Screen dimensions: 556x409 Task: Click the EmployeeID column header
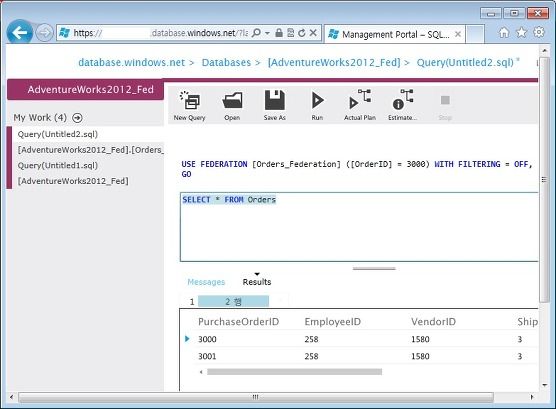coord(333,322)
